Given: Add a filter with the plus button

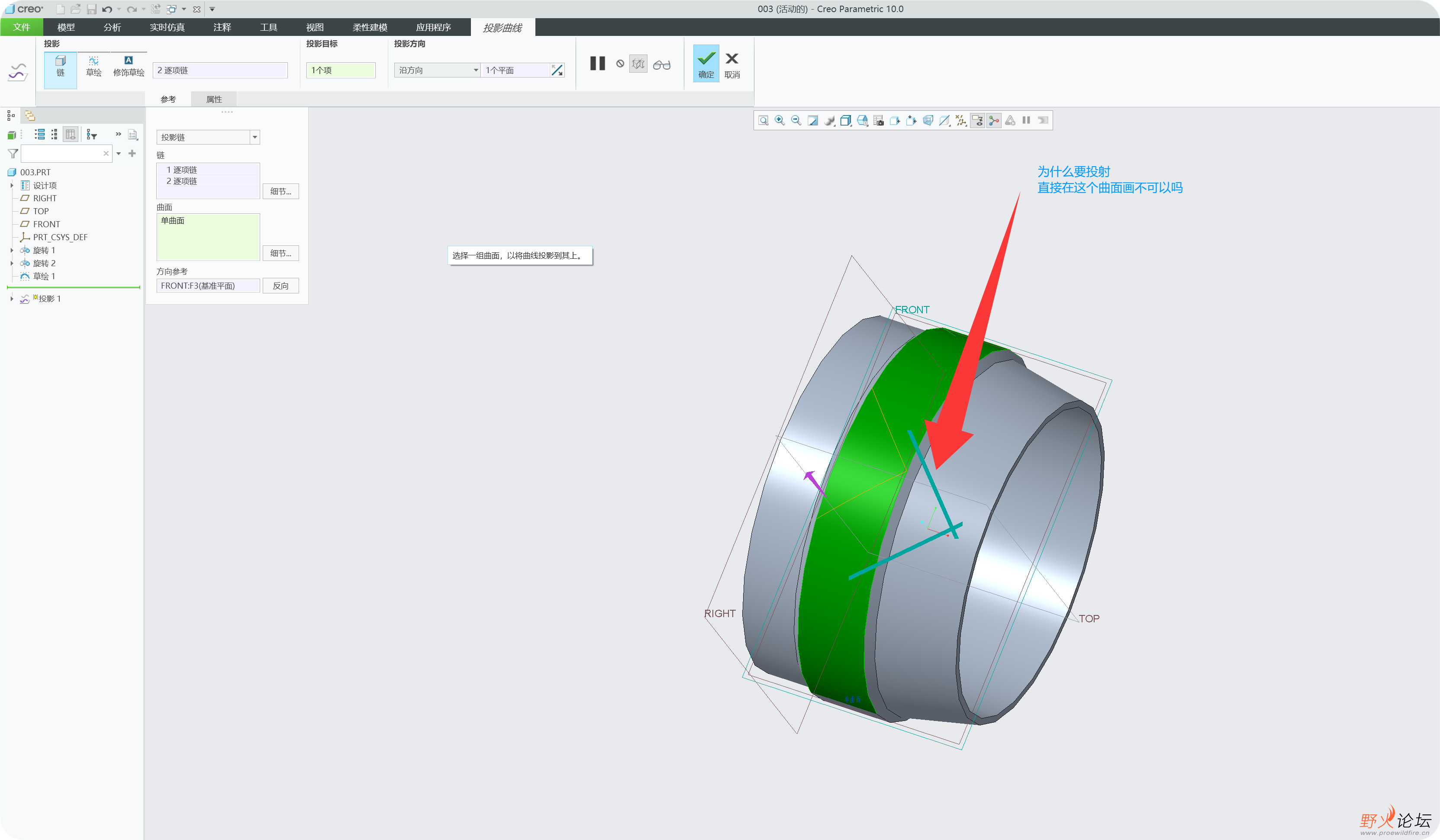Looking at the screenshot, I should (132, 154).
